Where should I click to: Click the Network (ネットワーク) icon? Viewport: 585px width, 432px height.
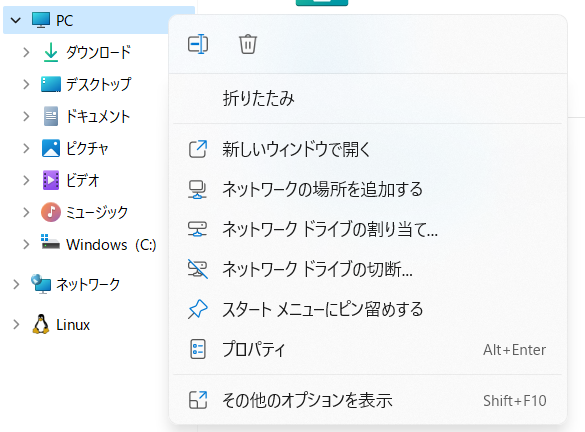point(41,284)
